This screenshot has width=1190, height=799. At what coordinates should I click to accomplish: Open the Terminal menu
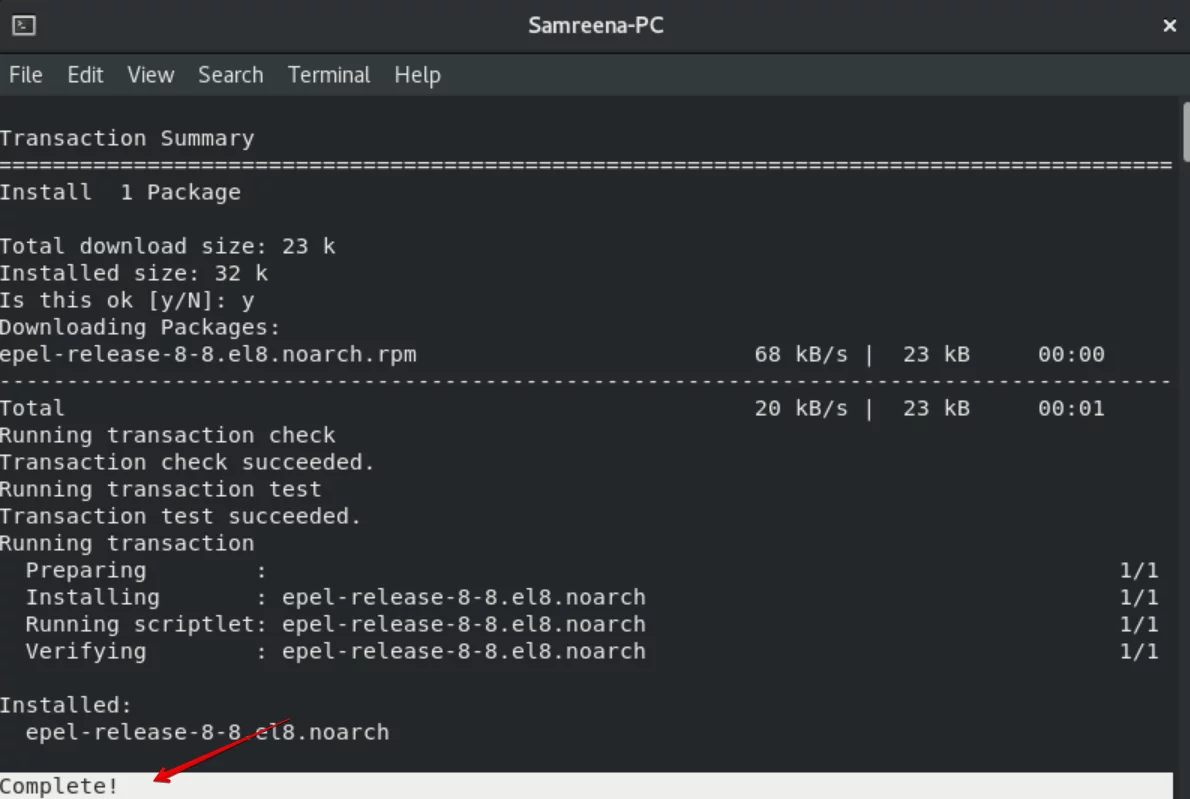[x=329, y=75]
